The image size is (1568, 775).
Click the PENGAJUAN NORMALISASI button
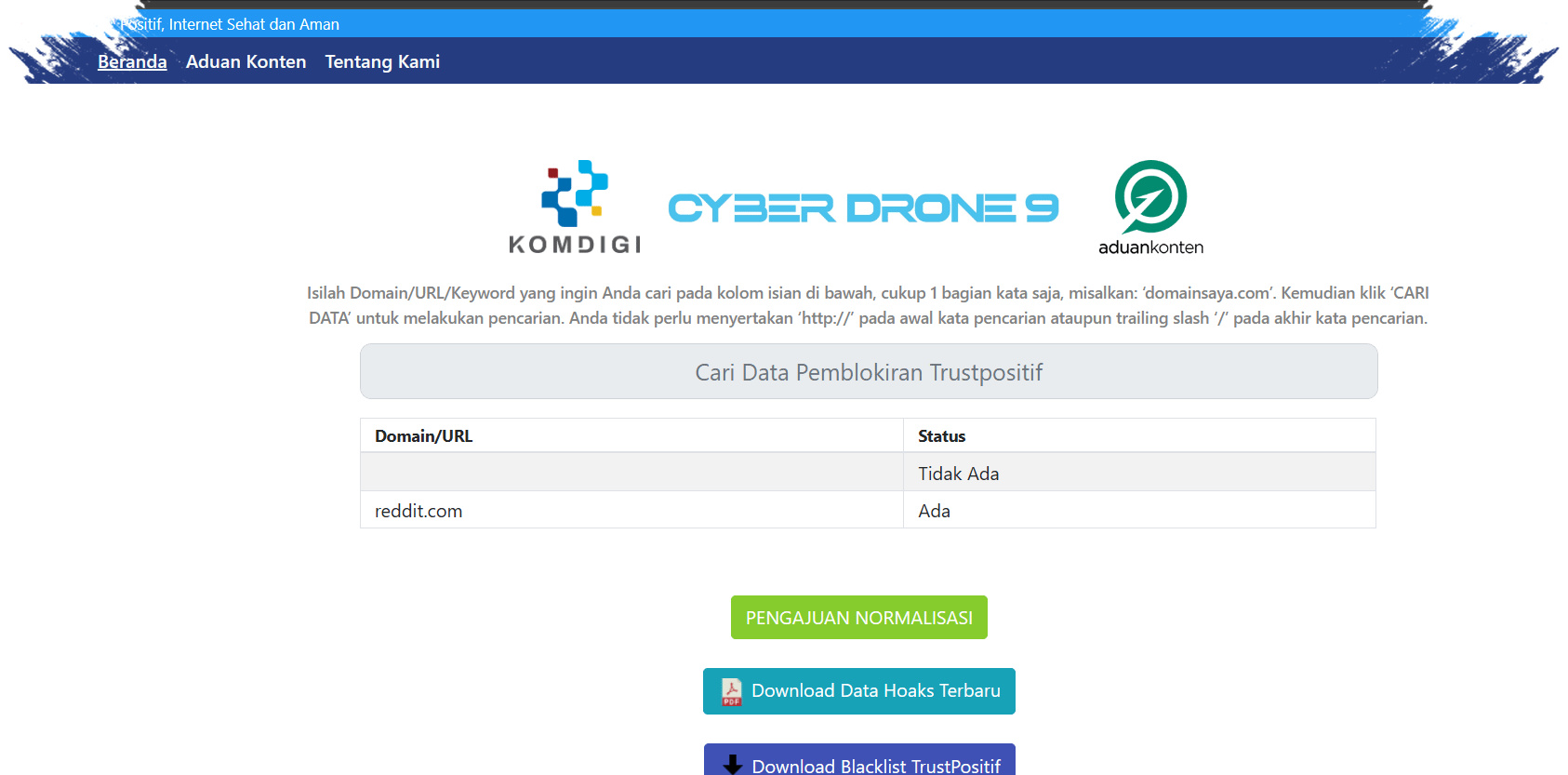click(859, 617)
